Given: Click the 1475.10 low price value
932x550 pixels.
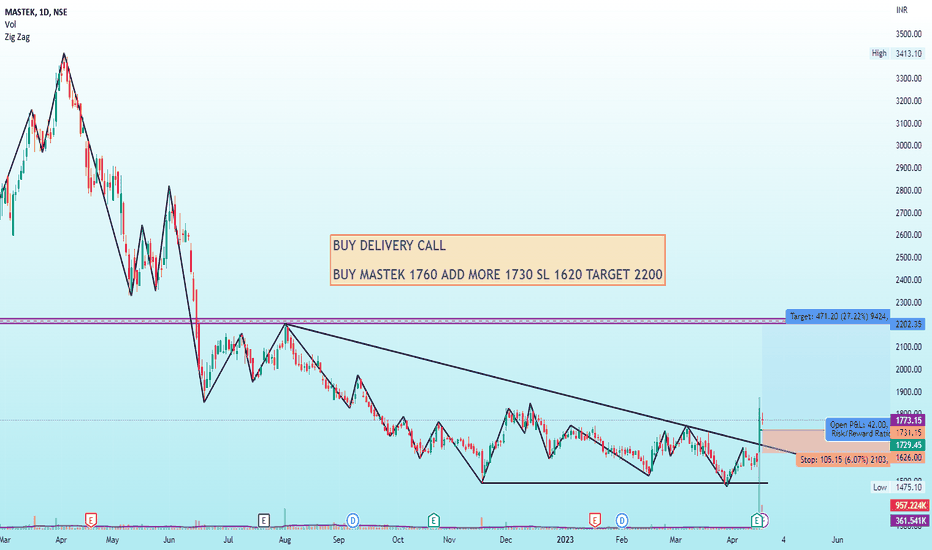Looking at the screenshot, I should coord(909,487).
